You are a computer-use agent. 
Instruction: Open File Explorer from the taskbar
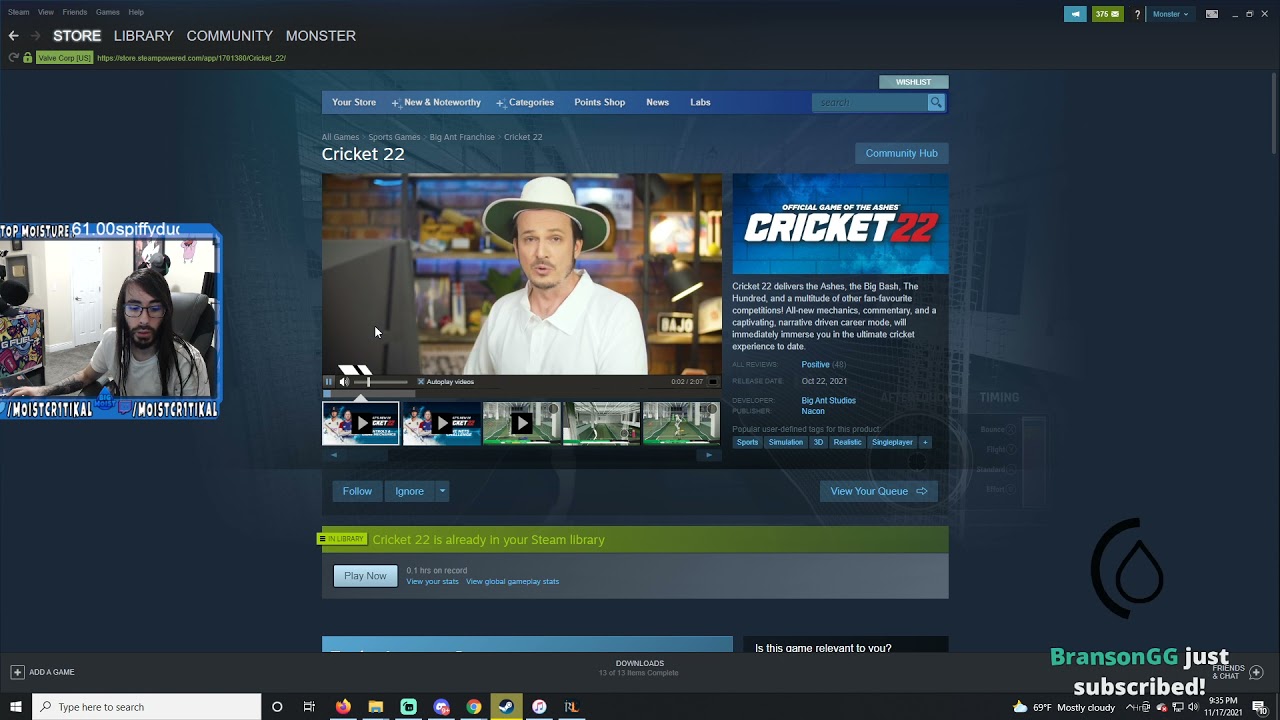(x=376, y=707)
